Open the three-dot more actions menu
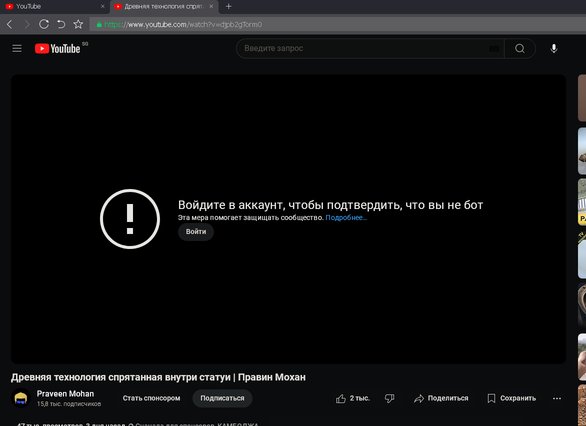The width and height of the screenshot is (586, 426). point(557,398)
